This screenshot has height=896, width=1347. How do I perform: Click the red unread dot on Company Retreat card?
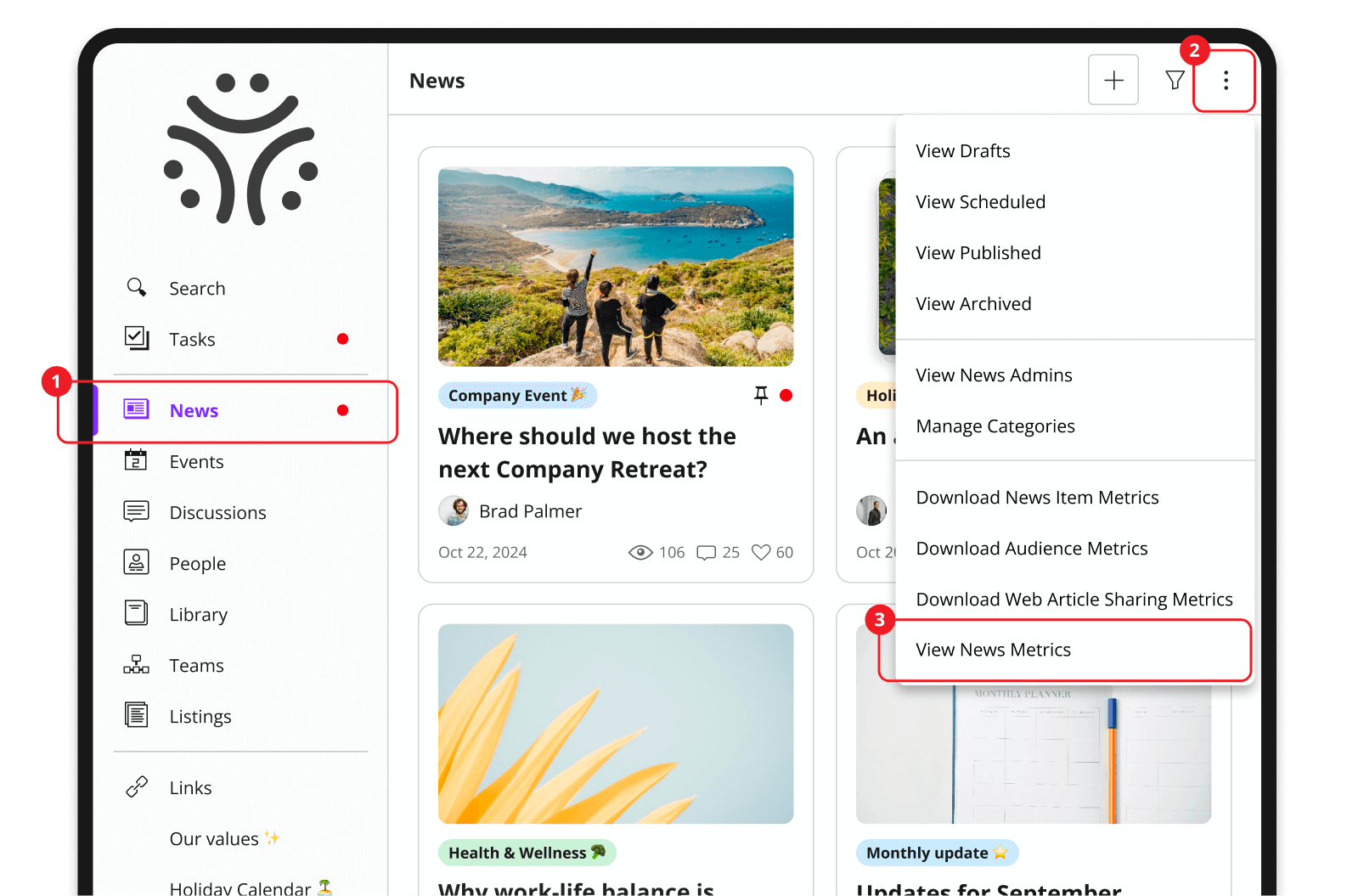(x=786, y=395)
